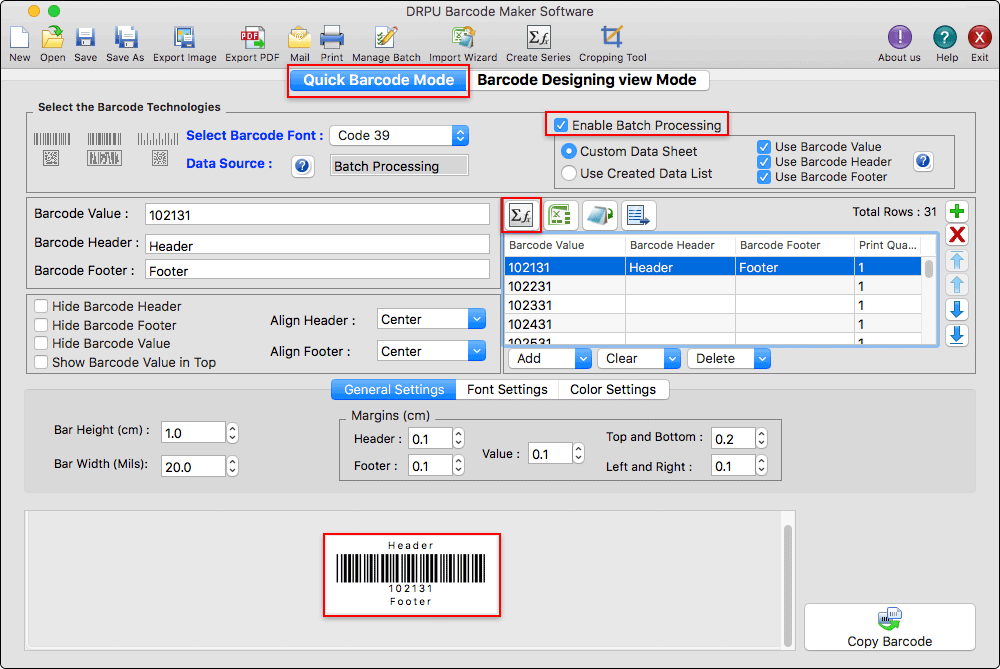The width and height of the screenshot is (1000, 669).
Task: Open the Font Settings tab
Action: (x=507, y=389)
